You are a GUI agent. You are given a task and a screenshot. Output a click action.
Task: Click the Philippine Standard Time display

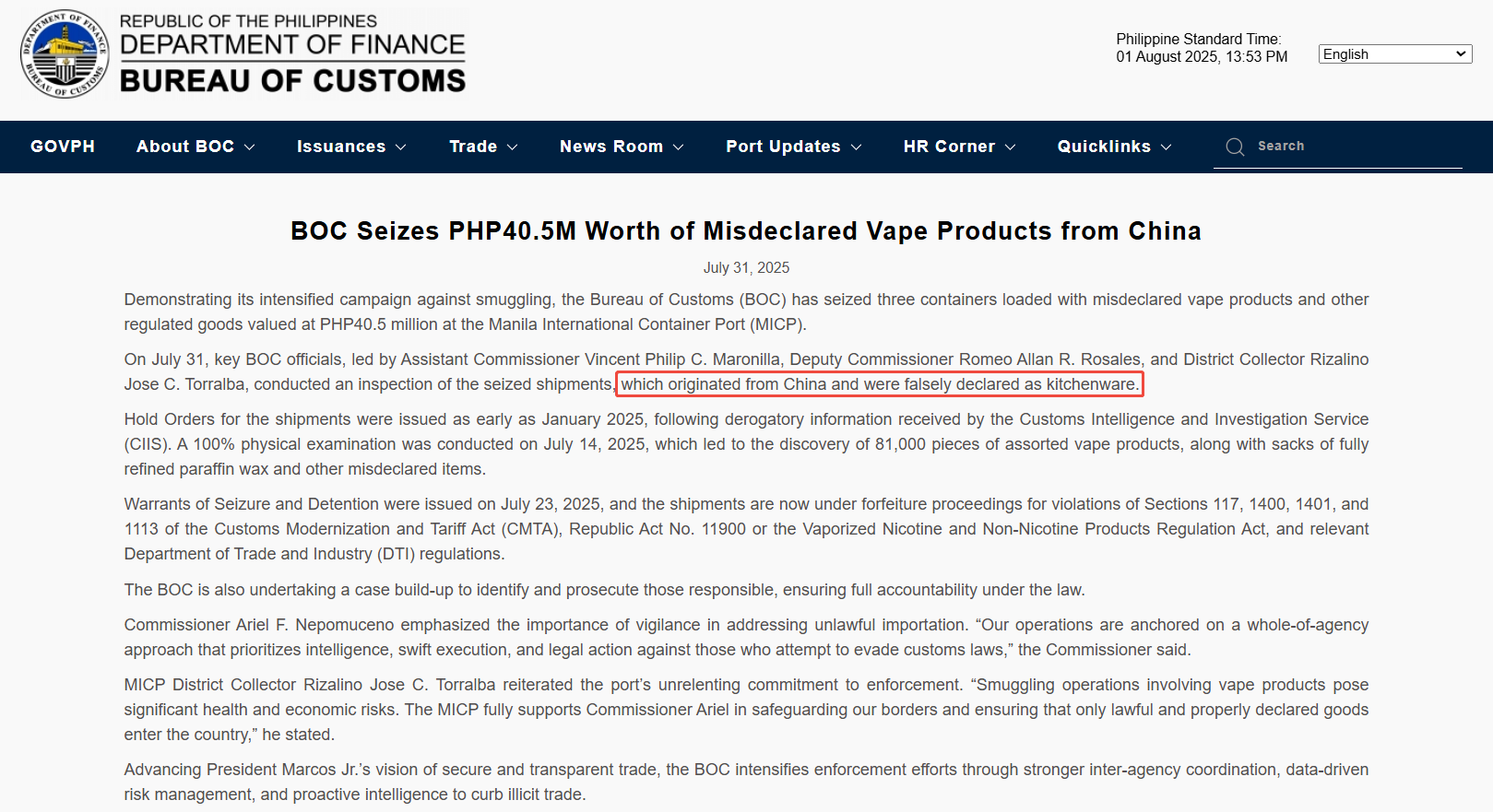[x=1202, y=48]
